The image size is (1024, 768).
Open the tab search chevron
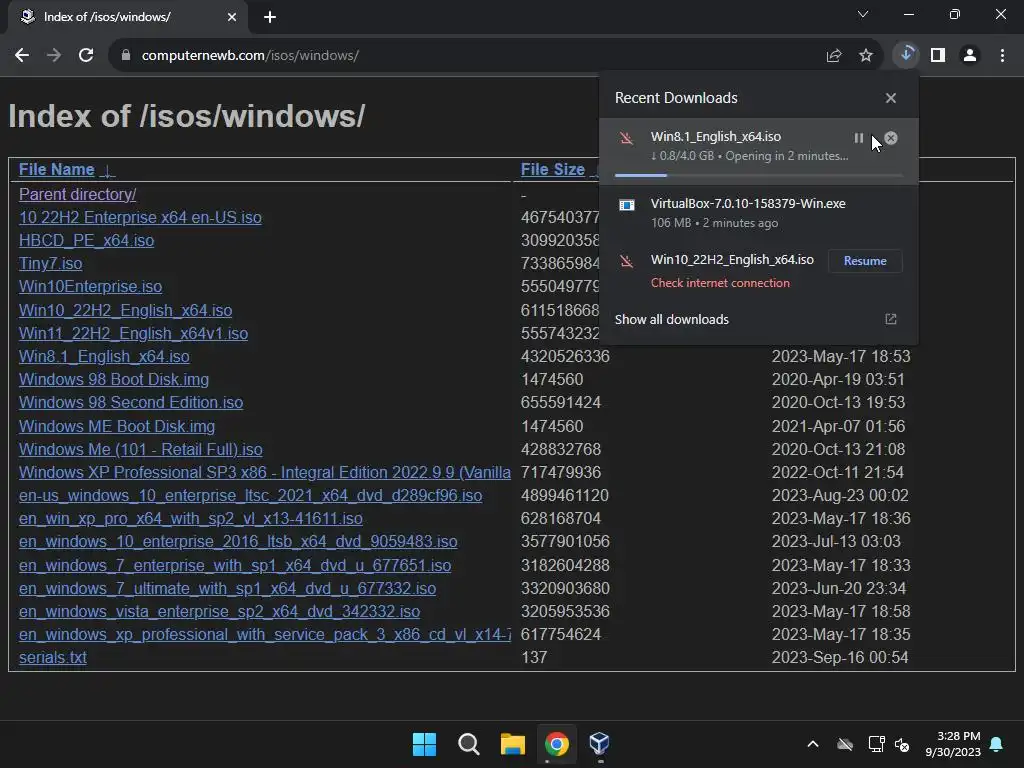coord(863,14)
